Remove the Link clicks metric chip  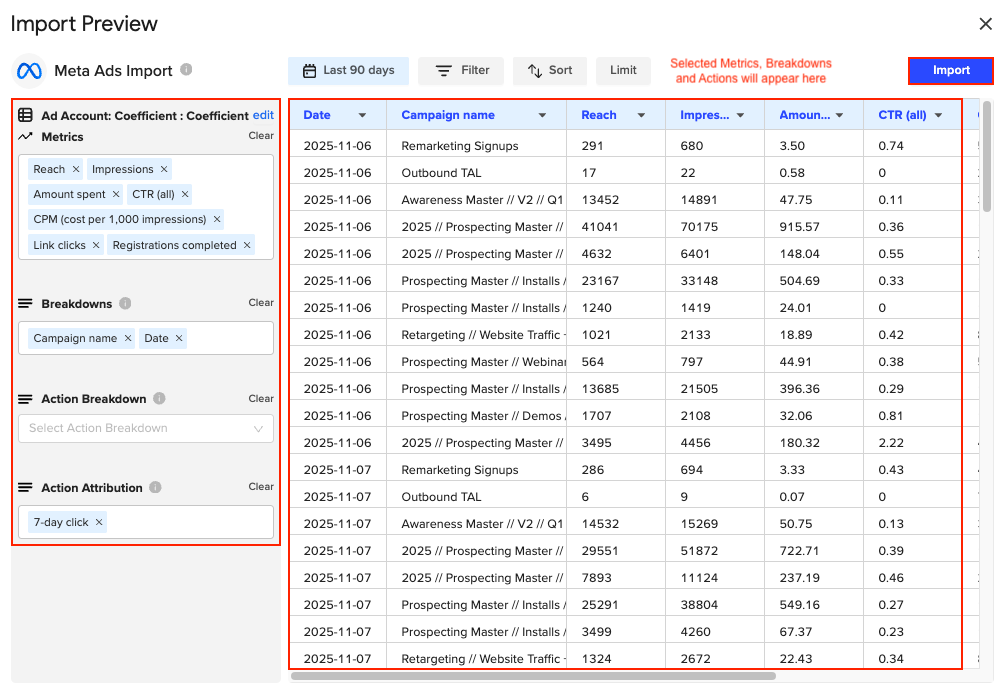(x=97, y=244)
